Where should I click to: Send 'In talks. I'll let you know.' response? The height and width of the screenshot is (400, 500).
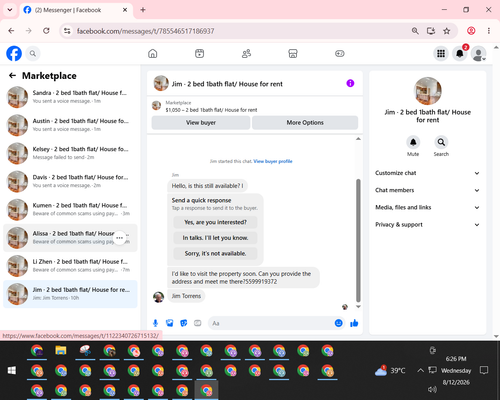click(x=215, y=238)
